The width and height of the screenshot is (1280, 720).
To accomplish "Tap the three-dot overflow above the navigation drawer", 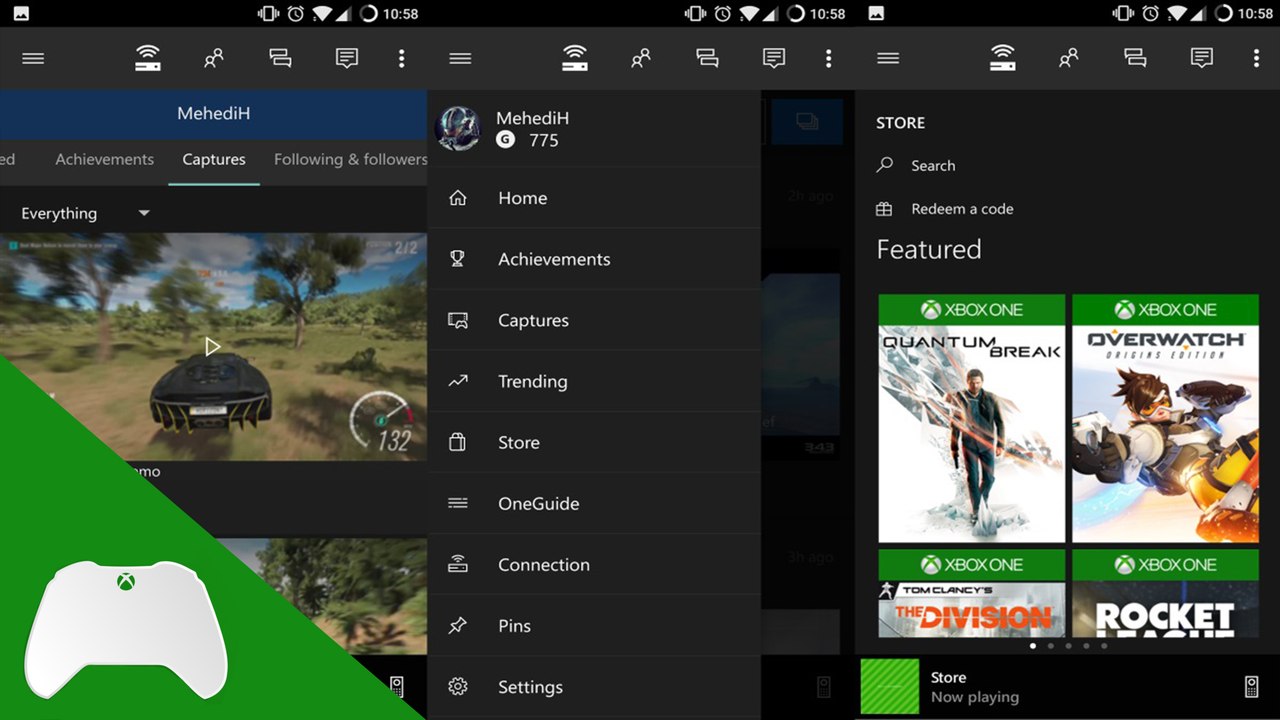I will point(828,58).
